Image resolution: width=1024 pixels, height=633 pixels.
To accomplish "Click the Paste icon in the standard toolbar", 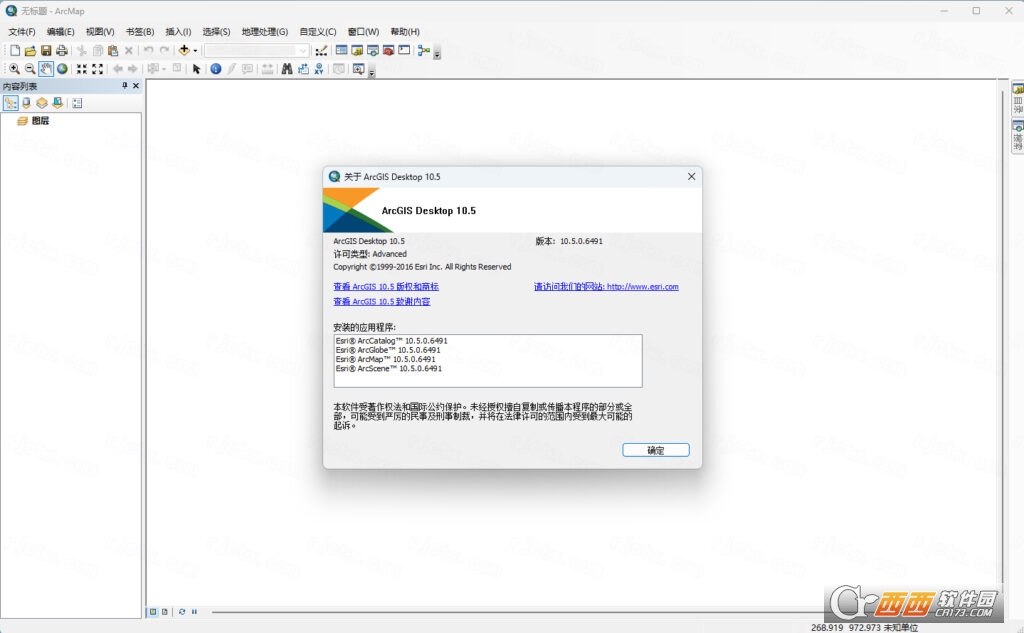I will pos(113,50).
